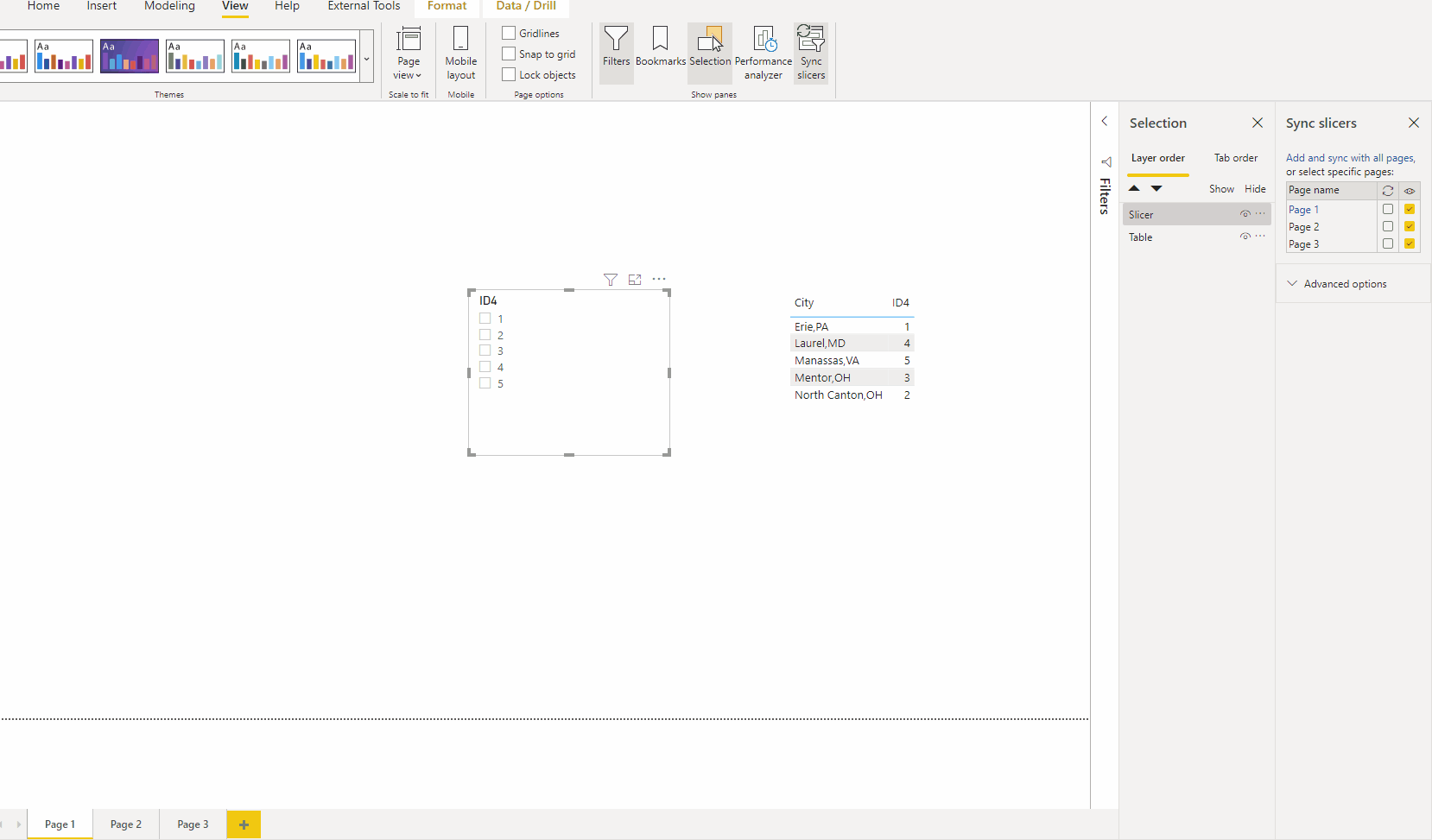The width and height of the screenshot is (1432, 840).
Task: Check slicer value 1
Action: (x=485, y=319)
